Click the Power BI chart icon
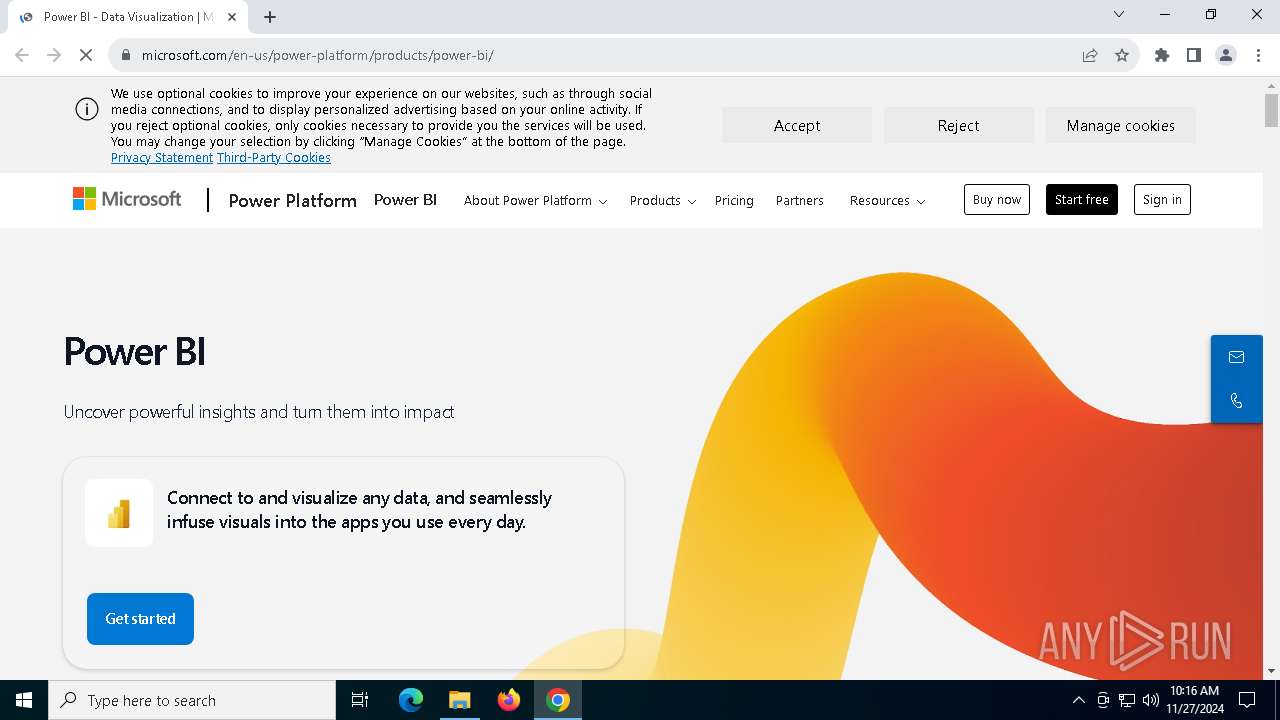The width and height of the screenshot is (1280, 720). tap(119, 513)
